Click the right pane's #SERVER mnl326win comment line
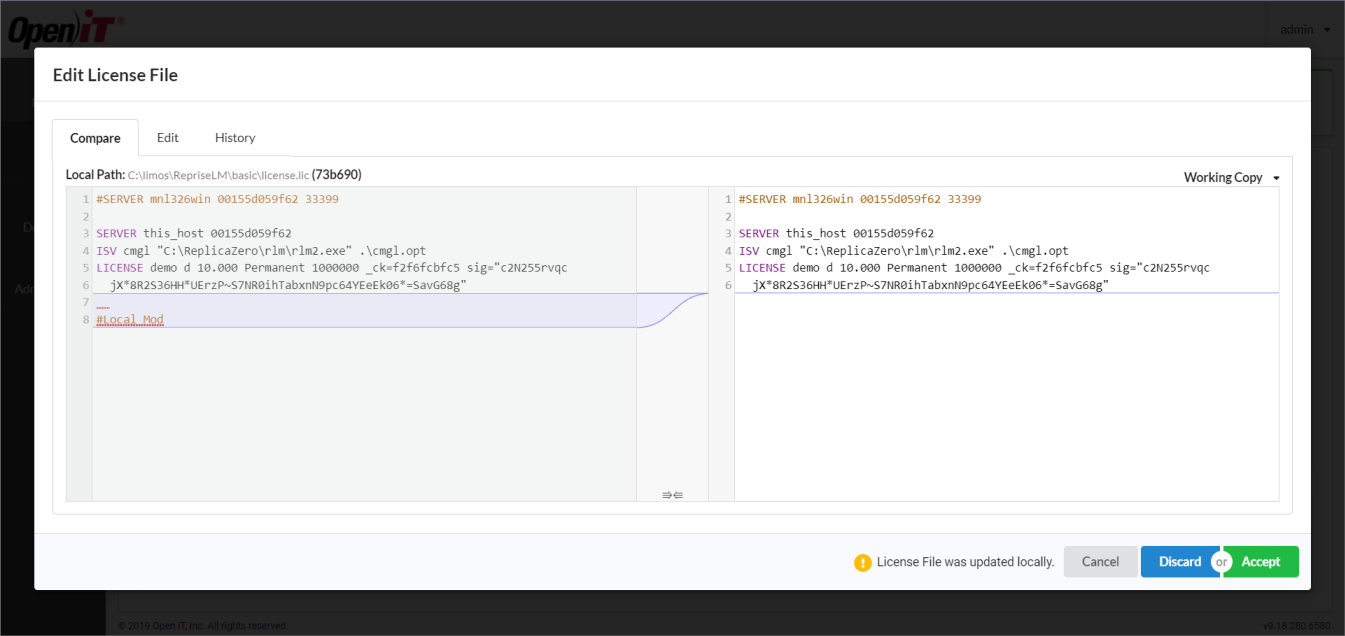This screenshot has width=1345, height=636. [860, 199]
